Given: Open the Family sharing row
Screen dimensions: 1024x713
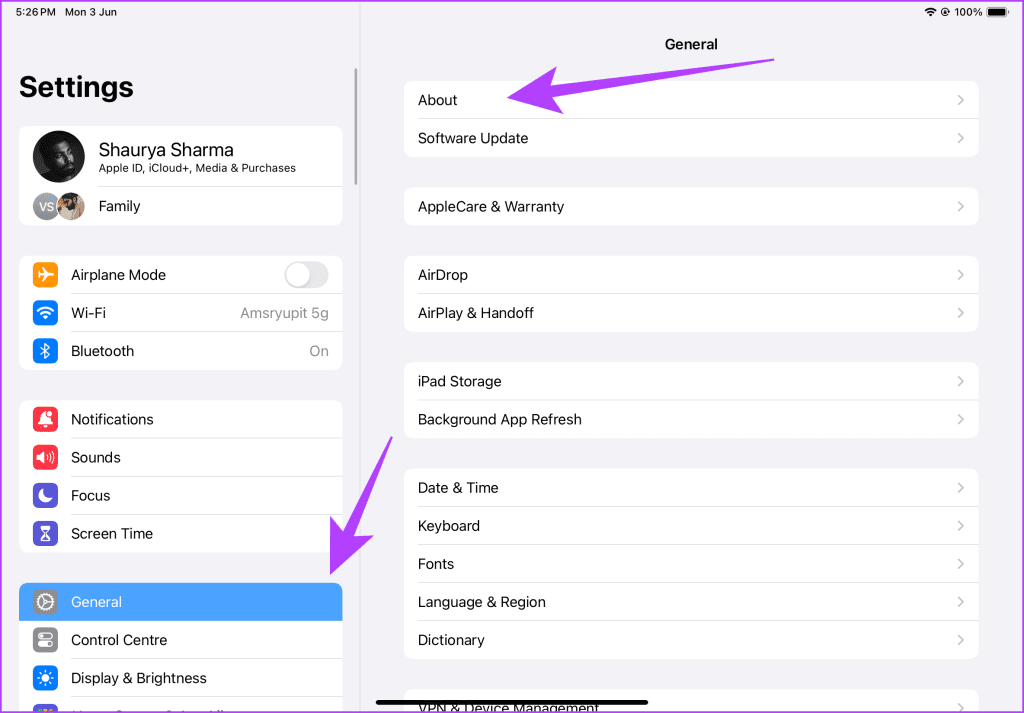Looking at the screenshot, I should click(180, 206).
